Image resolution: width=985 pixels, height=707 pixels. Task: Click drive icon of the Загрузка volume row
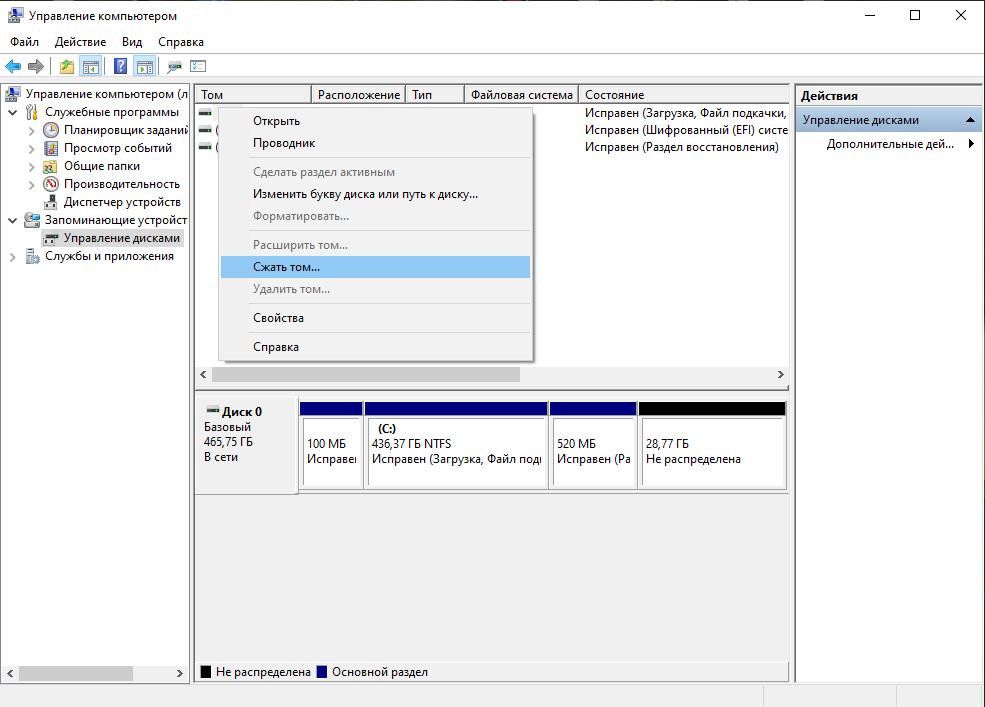pyautogui.click(x=205, y=112)
